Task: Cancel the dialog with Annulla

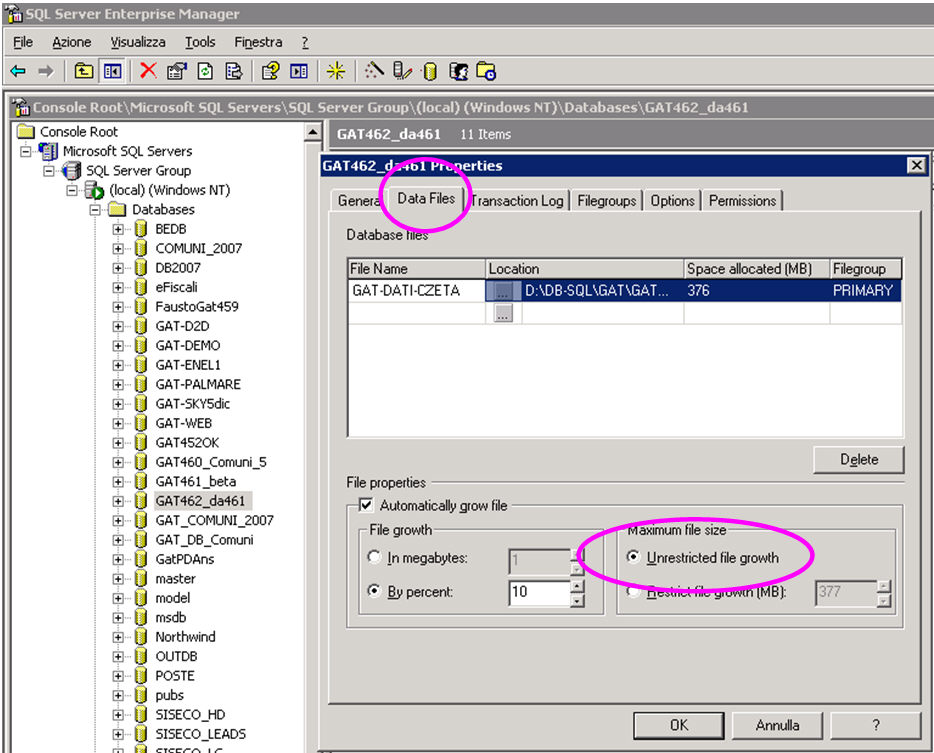Action: click(777, 725)
